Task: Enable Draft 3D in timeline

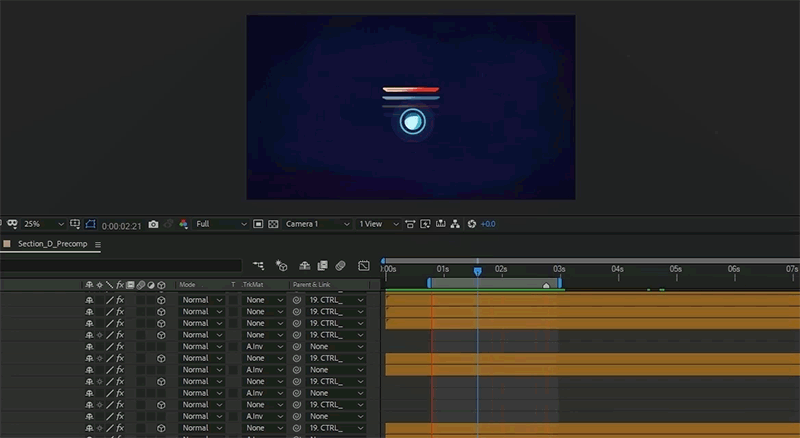Action: click(x=281, y=265)
